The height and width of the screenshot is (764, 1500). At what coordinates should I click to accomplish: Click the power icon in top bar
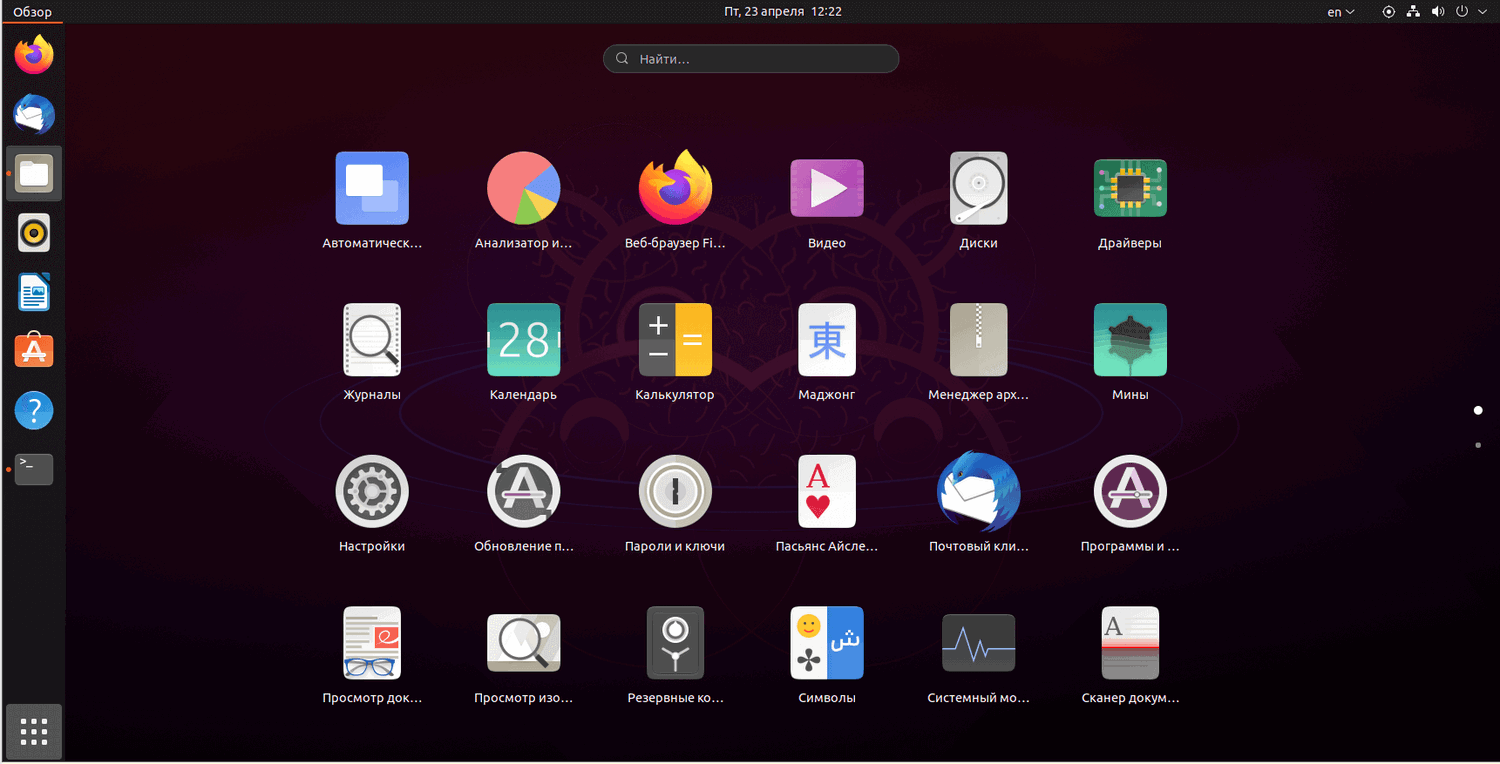1462,12
